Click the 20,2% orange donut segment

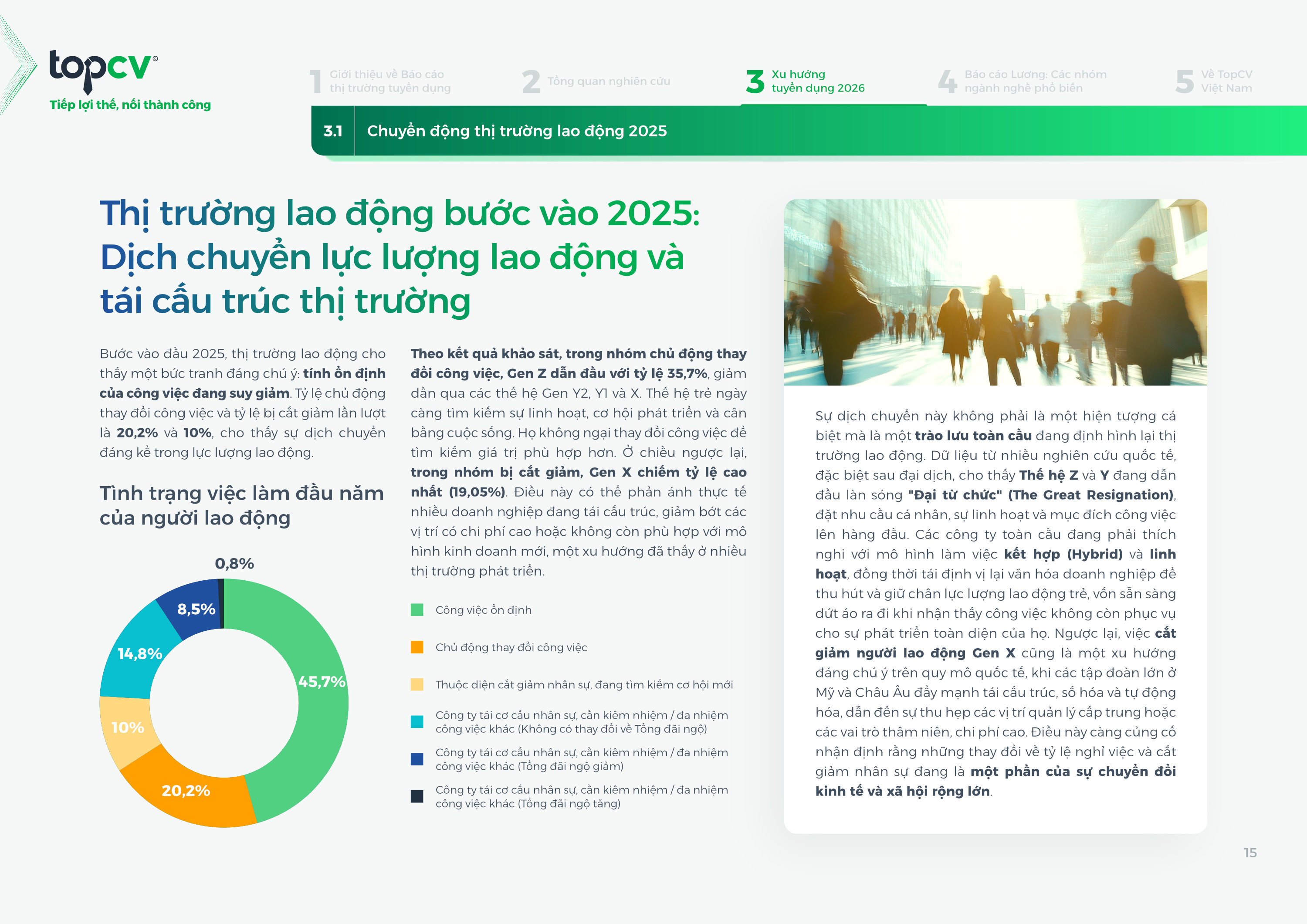point(186,791)
